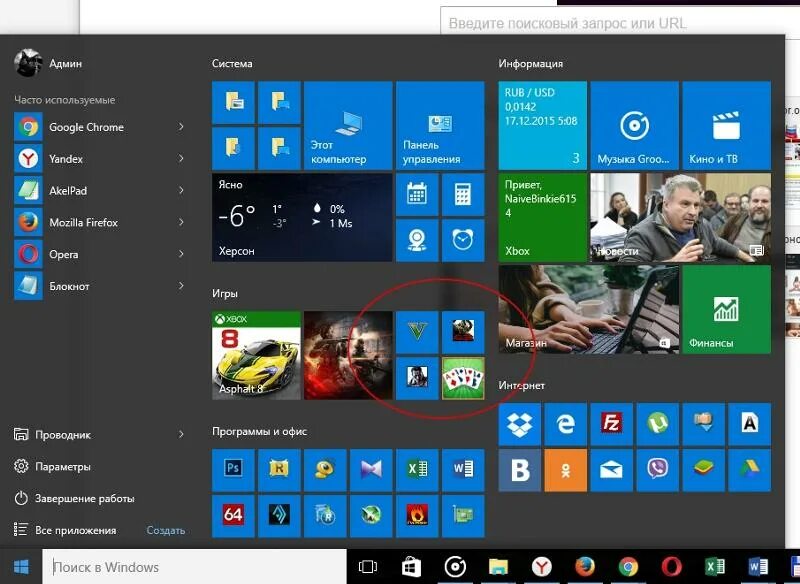Select the Система group heading
Screen dimensions: 800x584
click(x=232, y=63)
